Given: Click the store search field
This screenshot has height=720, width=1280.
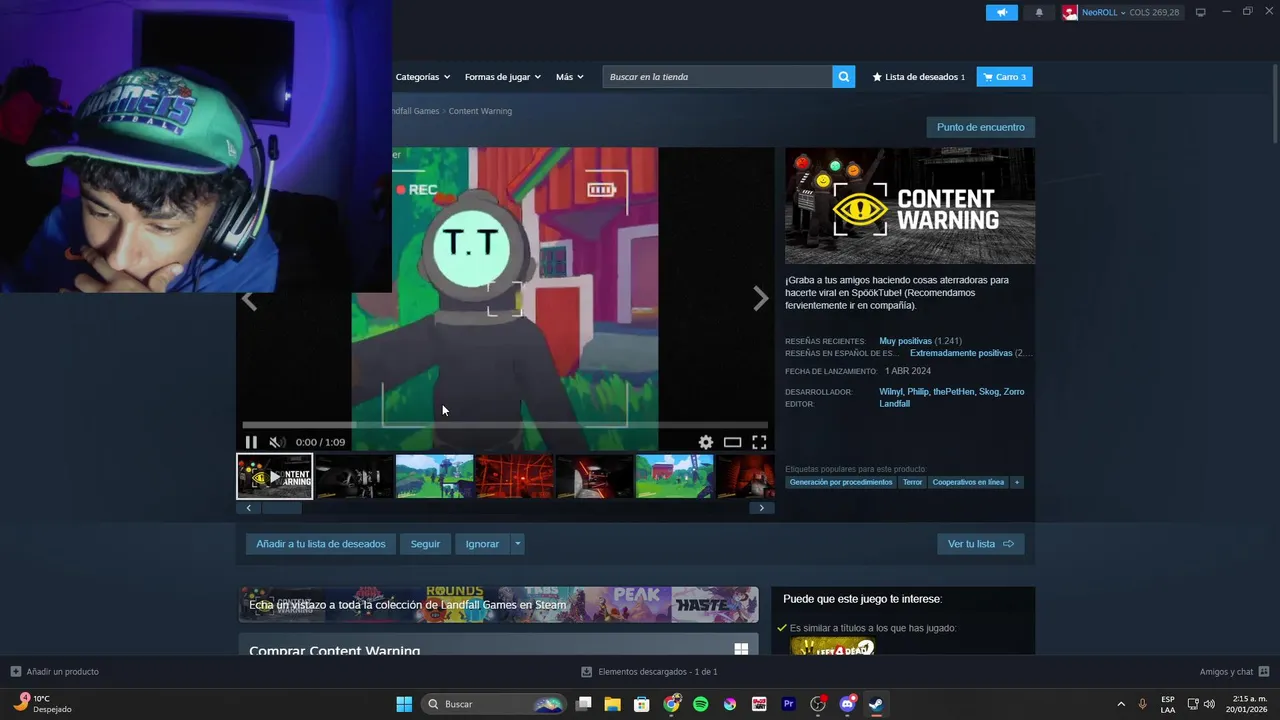Looking at the screenshot, I should pyautogui.click(x=717, y=77).
